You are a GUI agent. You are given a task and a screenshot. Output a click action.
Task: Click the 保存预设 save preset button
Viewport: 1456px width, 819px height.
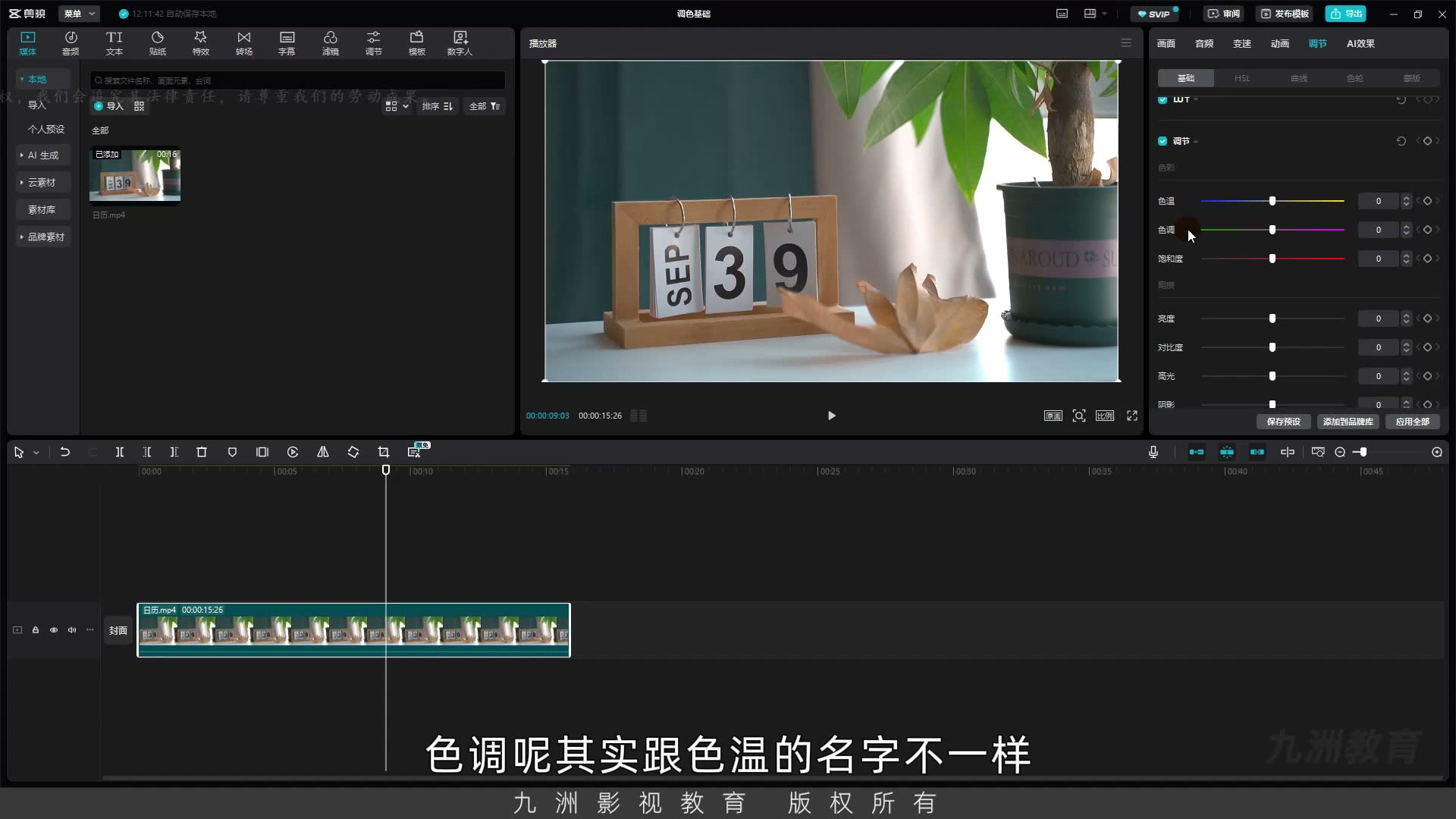click(1283, 422)
